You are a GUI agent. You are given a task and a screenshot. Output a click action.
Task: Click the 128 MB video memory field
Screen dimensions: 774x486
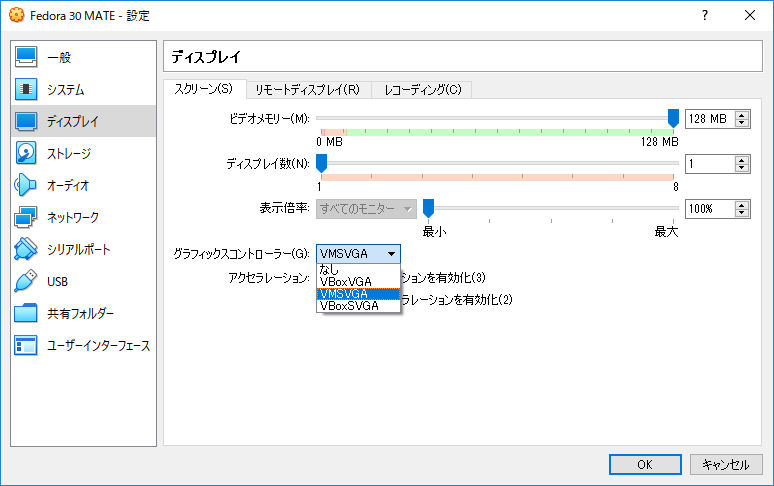pos(710,119)
